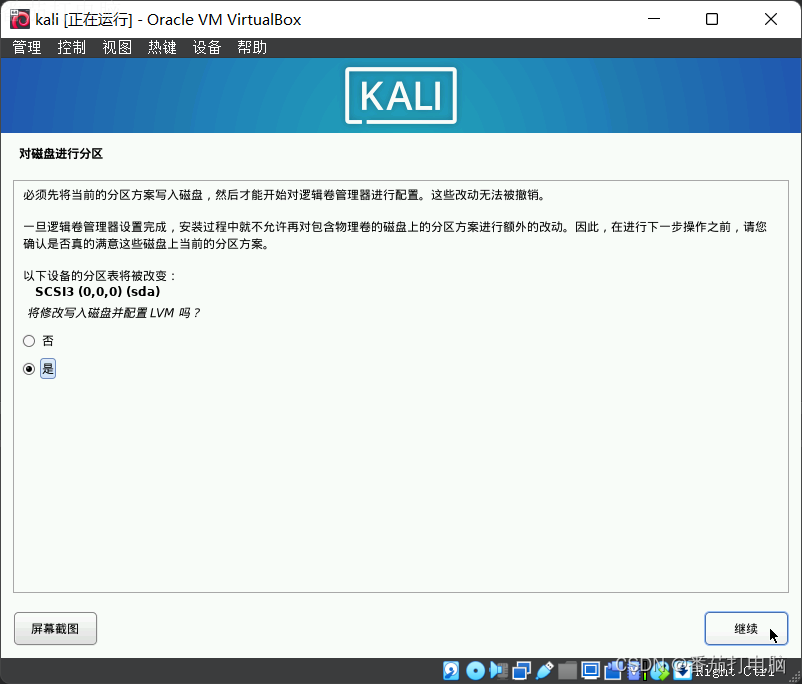Click the 屏幕截图 button
802x684 pixels.
(x=55, y=628)
